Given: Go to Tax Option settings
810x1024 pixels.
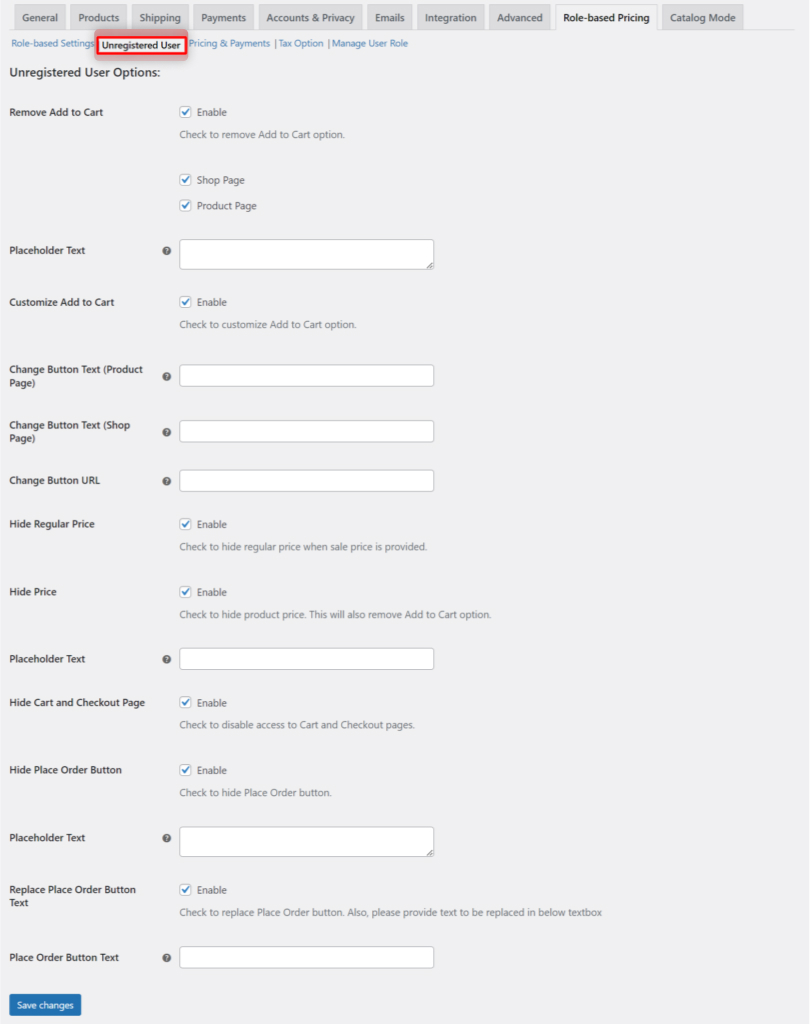Looking at the screenshot, I should (x=299, y=44).
